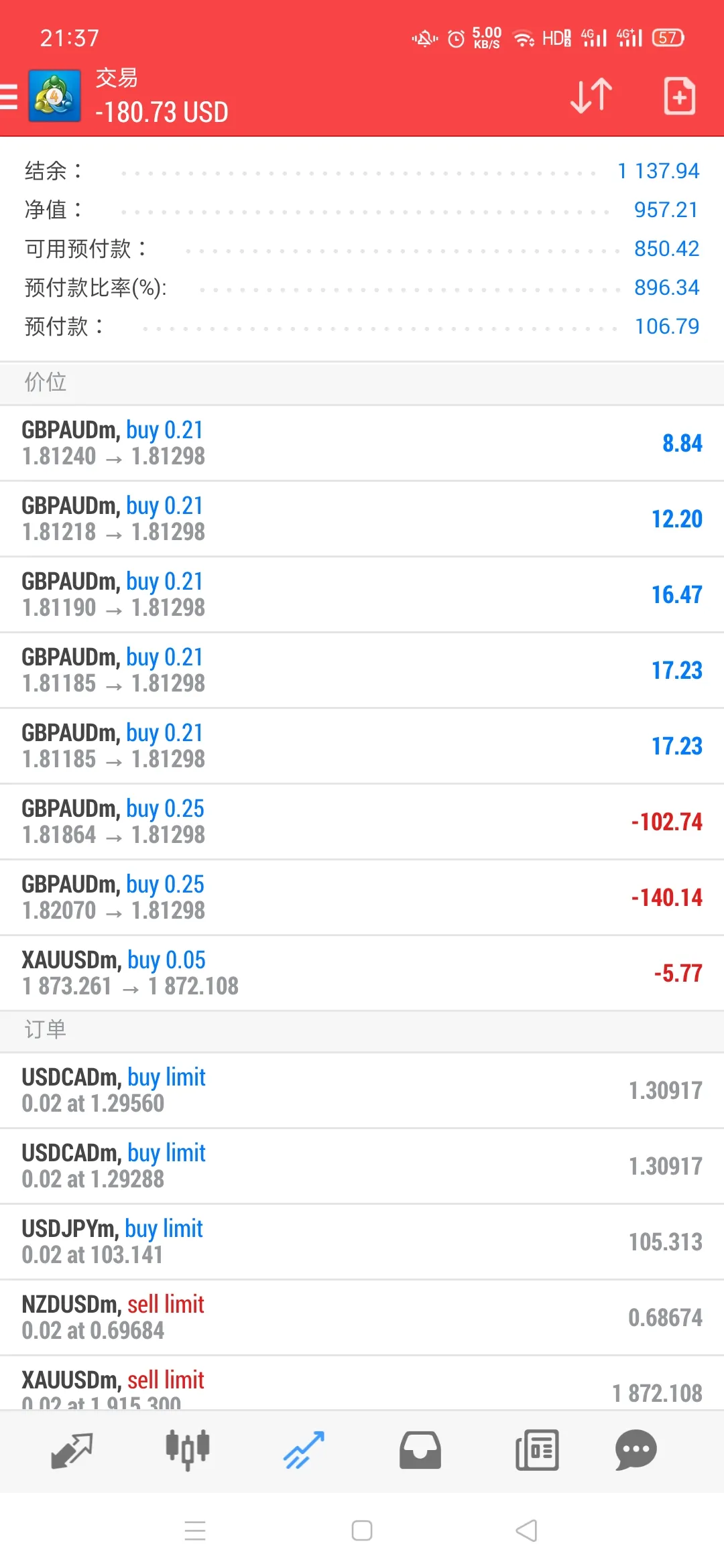Open the History inbox tray icon

(x=420, y=1451)
